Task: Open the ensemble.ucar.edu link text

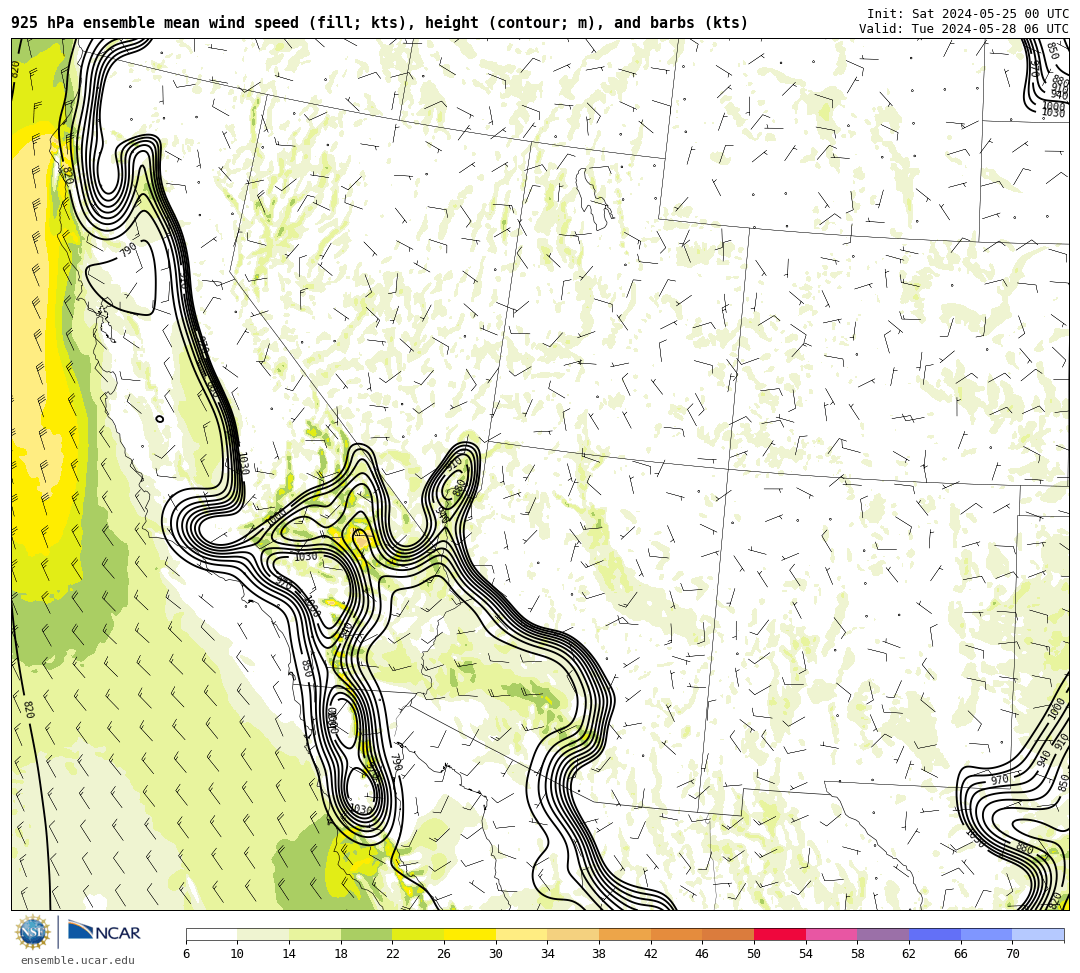Action: pyautogui.click(x=77, y=960)
